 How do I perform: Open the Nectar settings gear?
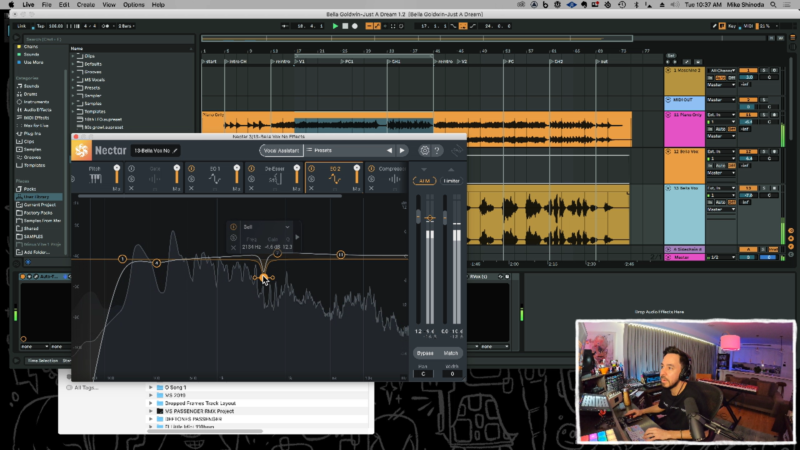click(x=424, y=151)
